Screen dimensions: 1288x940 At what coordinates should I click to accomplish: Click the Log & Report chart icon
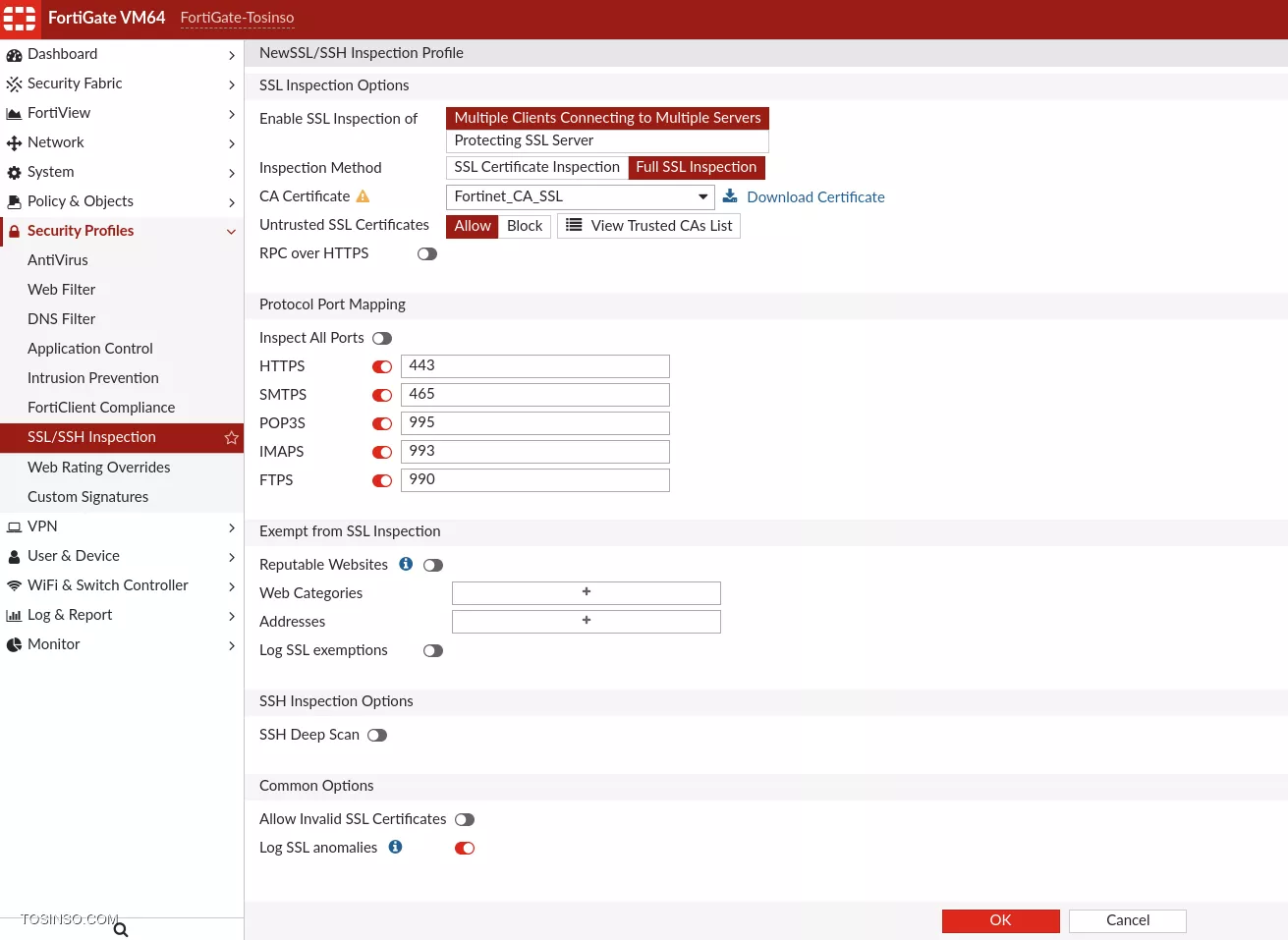click(x=14, y=616)
